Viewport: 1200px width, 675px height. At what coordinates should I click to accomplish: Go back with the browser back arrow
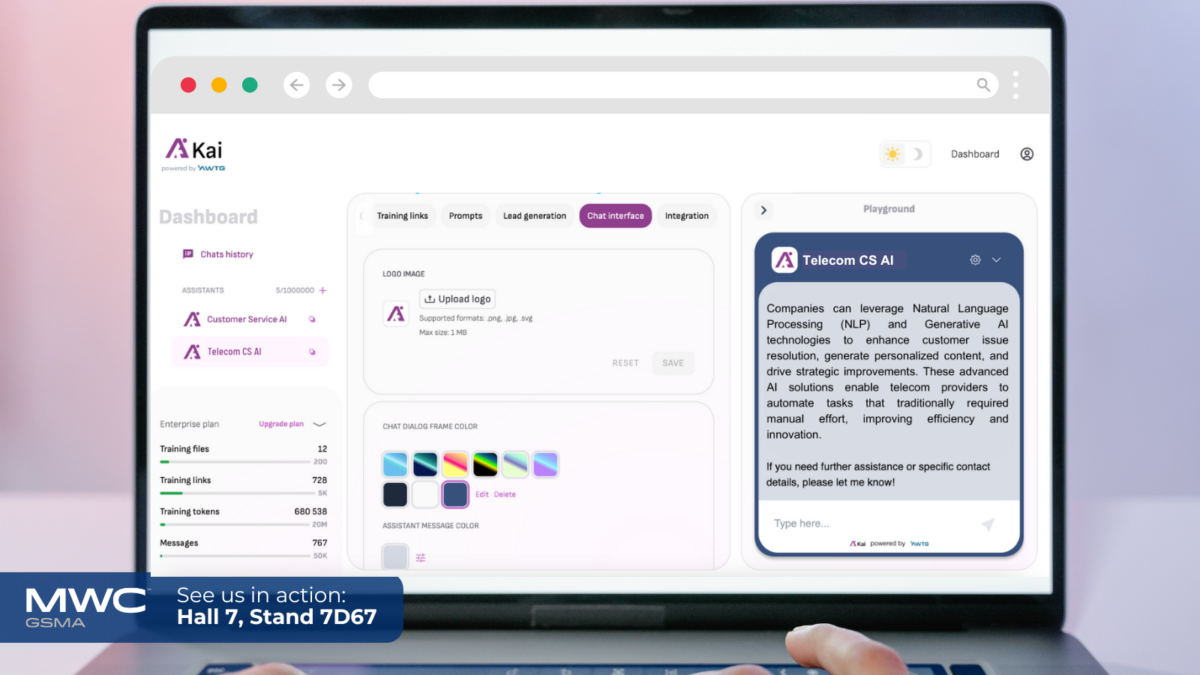tap(297, 85)
